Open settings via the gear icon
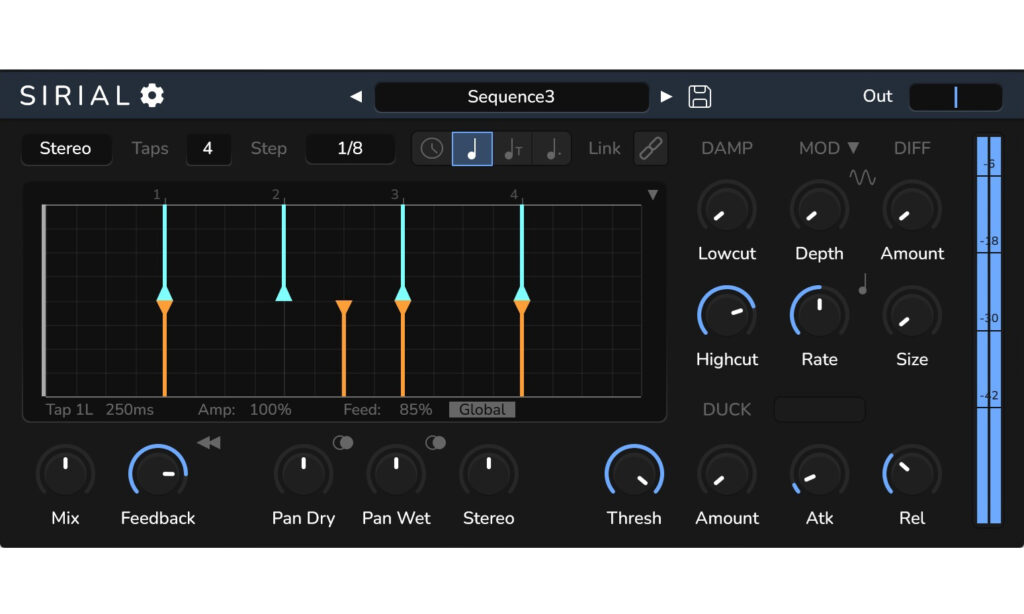Screen dimensions: 1024x614 pos(152,96)
